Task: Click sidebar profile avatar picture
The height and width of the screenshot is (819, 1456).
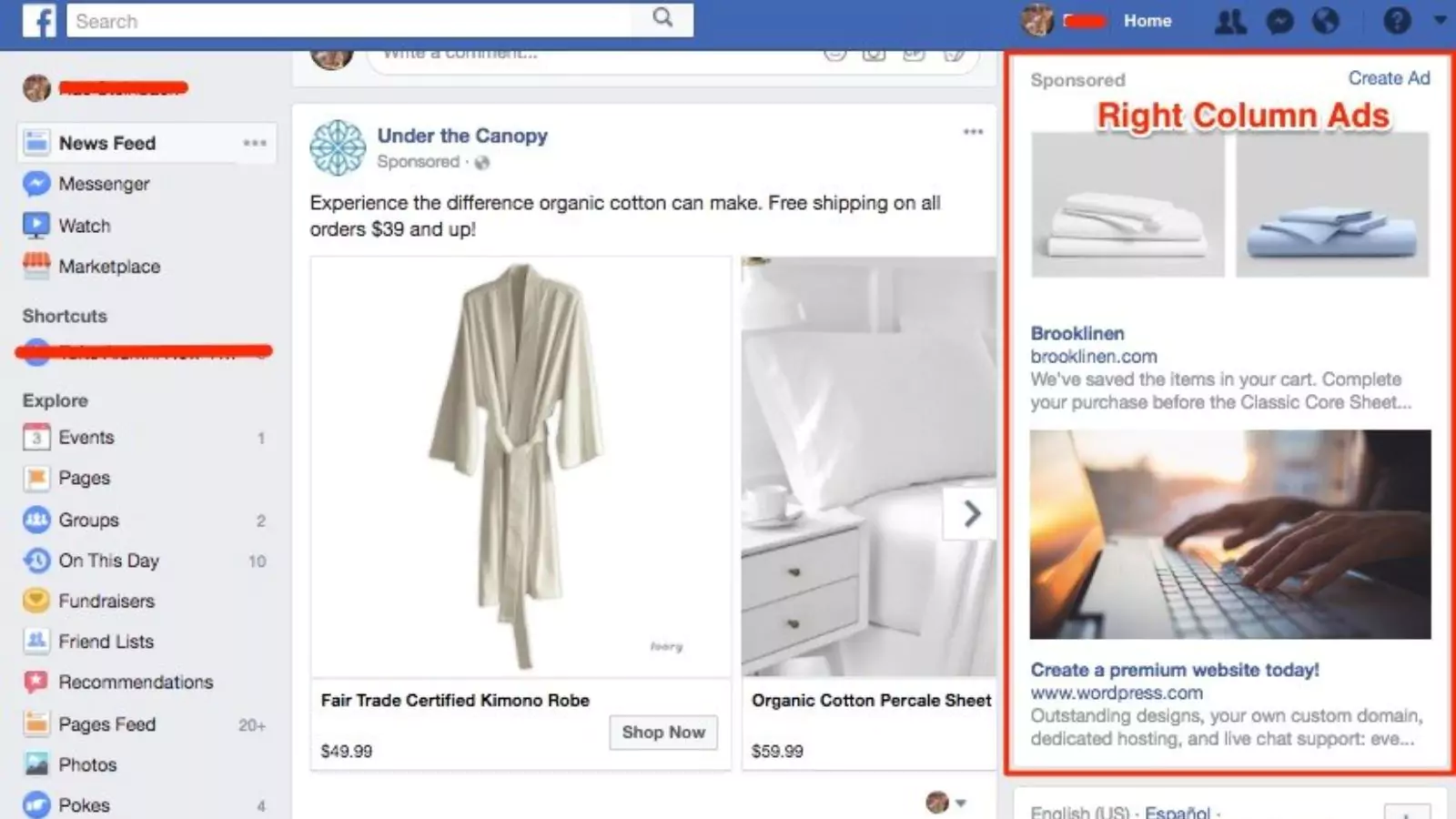Action: (36, 87)
